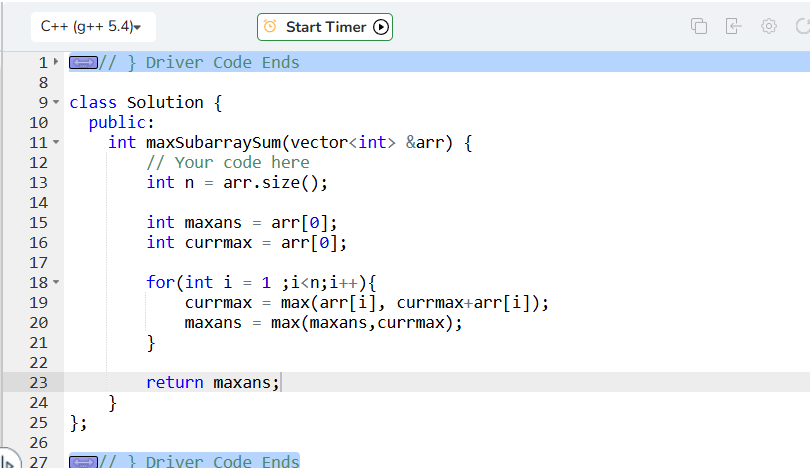
Task: Expand the folded code arrow on line 1
Action: tap(56, 62)
